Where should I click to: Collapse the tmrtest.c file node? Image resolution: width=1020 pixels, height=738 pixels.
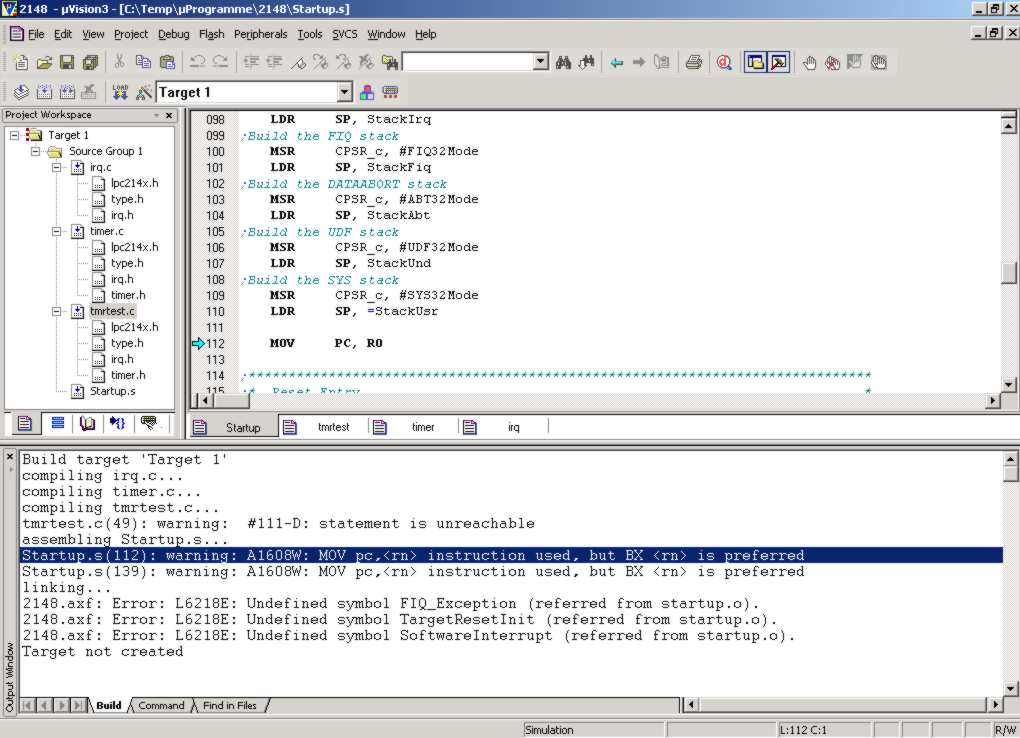coord(57,311)
